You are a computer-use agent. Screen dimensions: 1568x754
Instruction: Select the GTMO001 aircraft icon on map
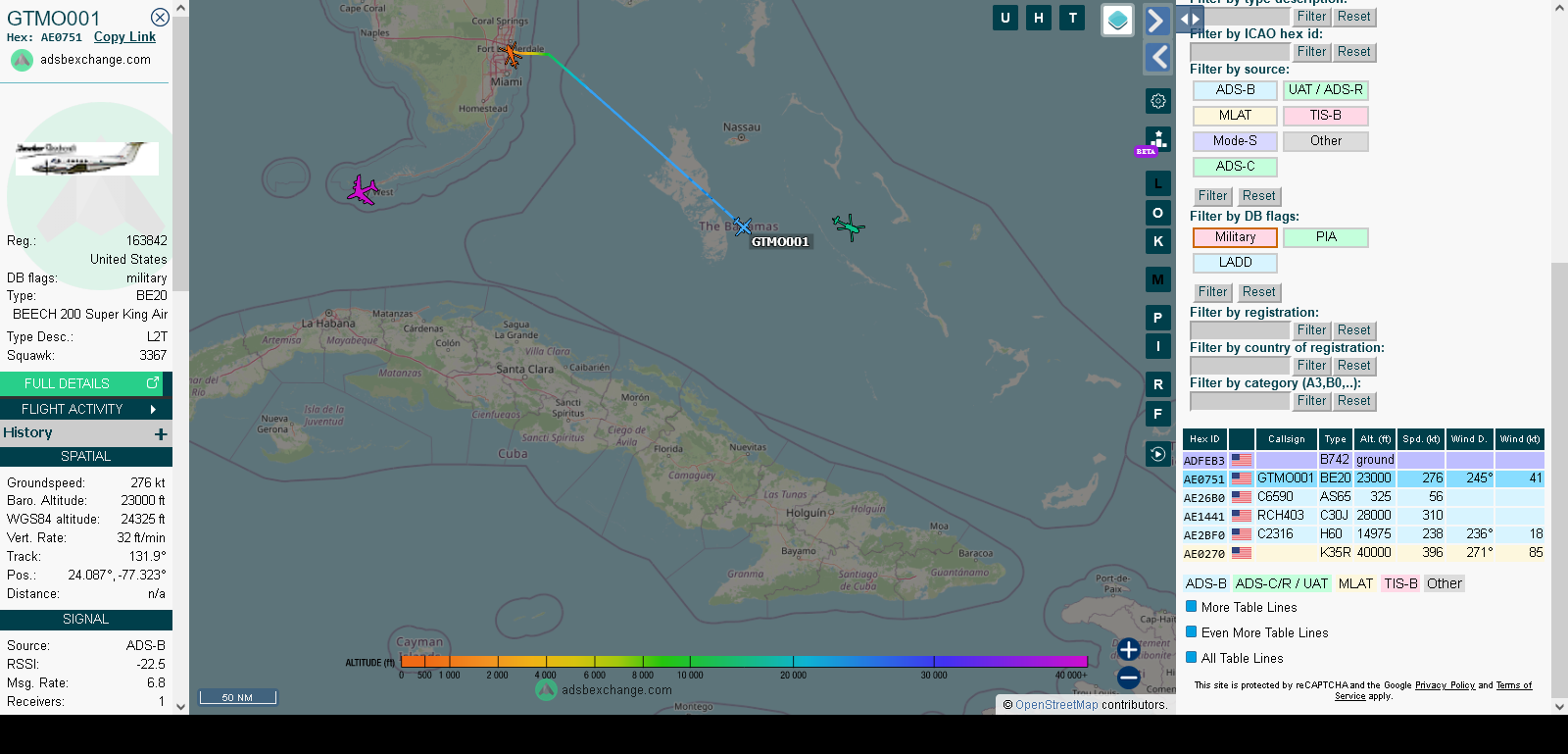pos(743,226)
